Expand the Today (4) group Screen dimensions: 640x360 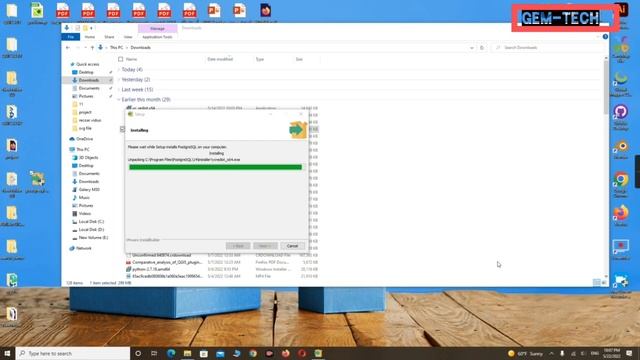tap(119, 70)
